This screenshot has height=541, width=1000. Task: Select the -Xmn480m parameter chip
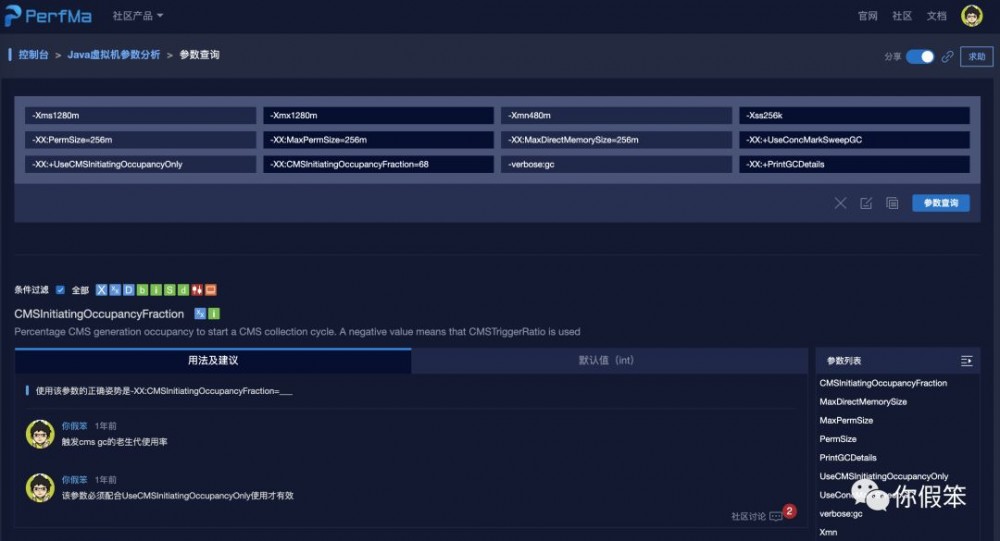click(616, 115)
